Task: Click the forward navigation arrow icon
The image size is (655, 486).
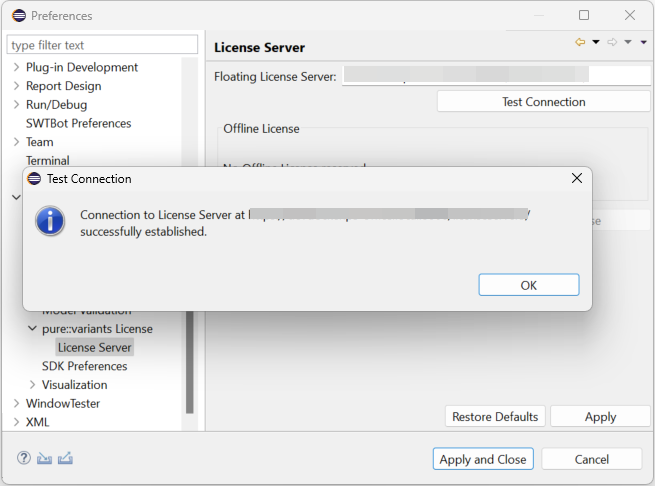Action: [612, 42]
